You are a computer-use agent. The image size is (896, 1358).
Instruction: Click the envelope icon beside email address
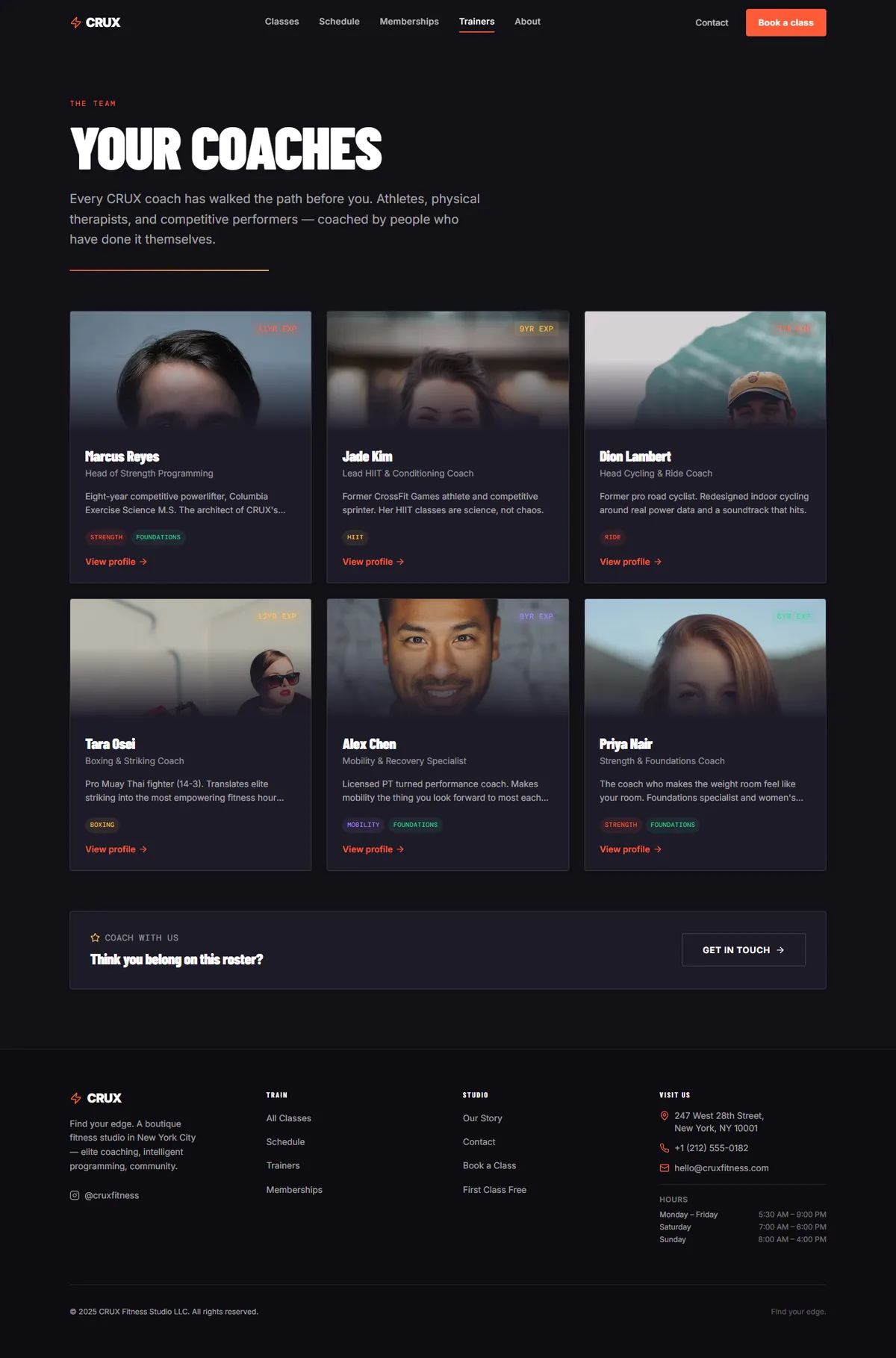coord(665,1168)
